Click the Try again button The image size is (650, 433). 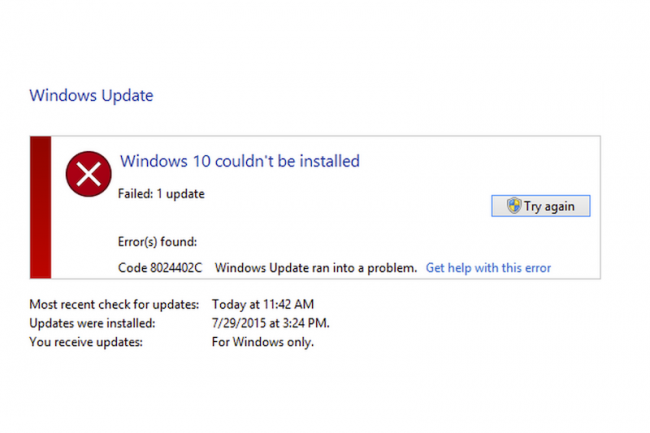tap(541, 206)
